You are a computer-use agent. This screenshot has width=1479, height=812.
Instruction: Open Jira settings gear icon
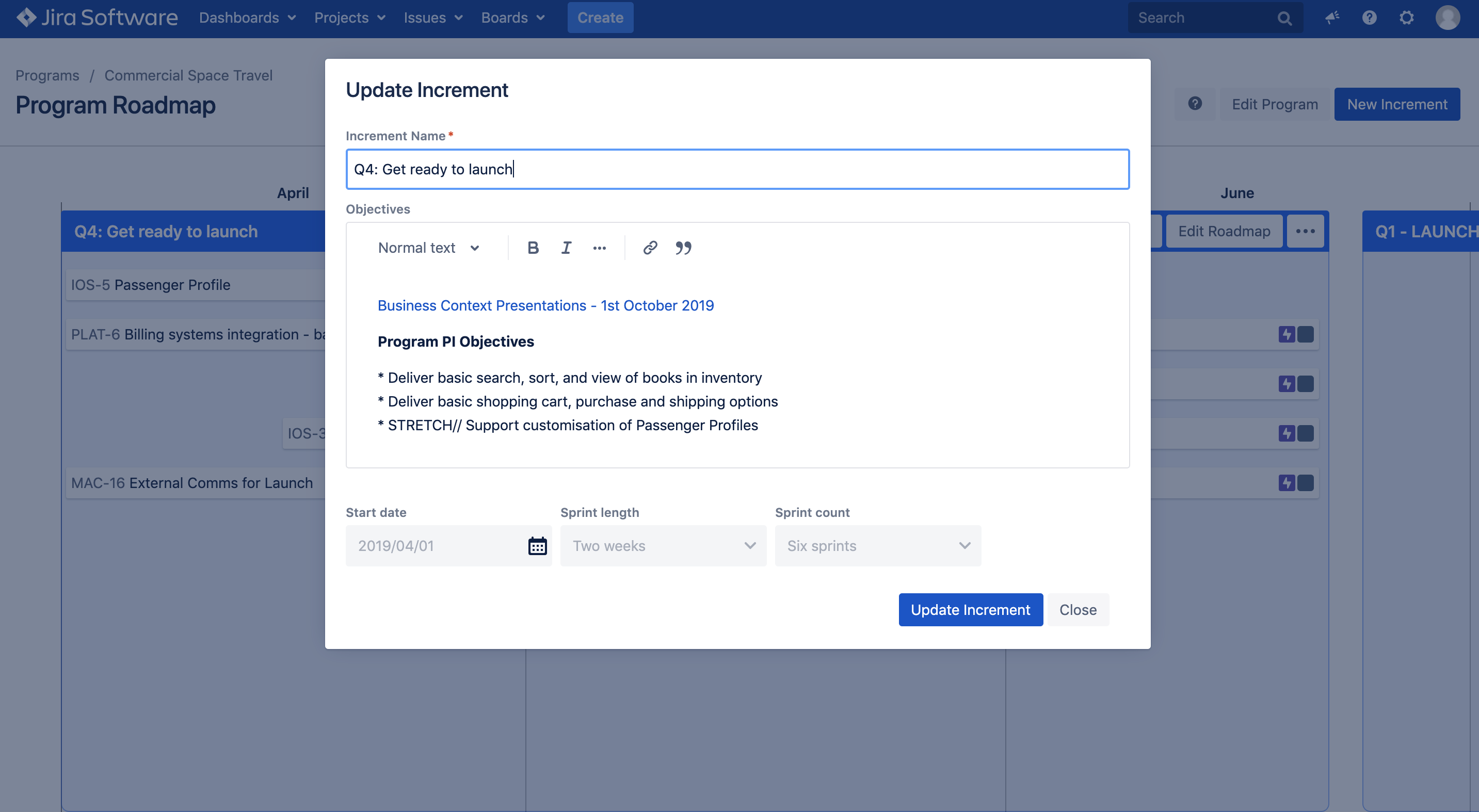coord(1406,18)
